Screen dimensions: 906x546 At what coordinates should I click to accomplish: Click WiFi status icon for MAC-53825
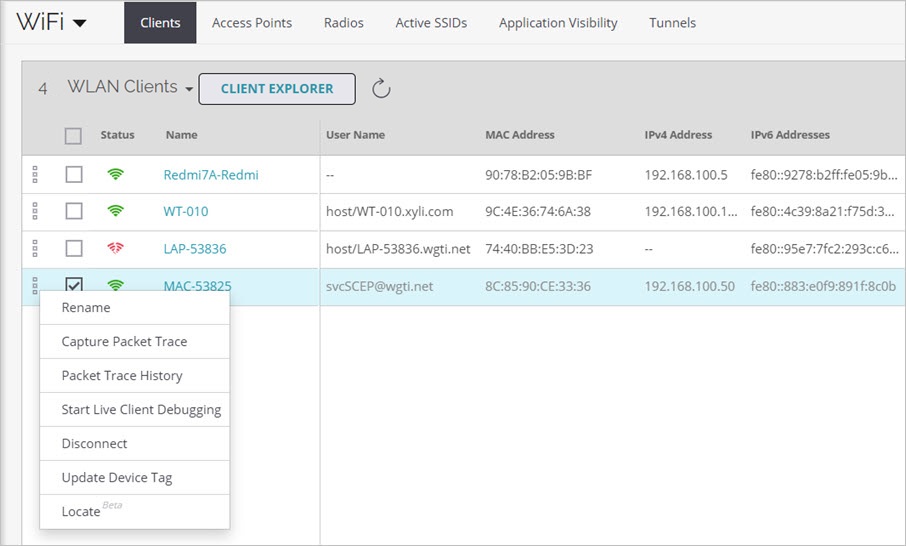pyautogui.click(x=116, y=285)
